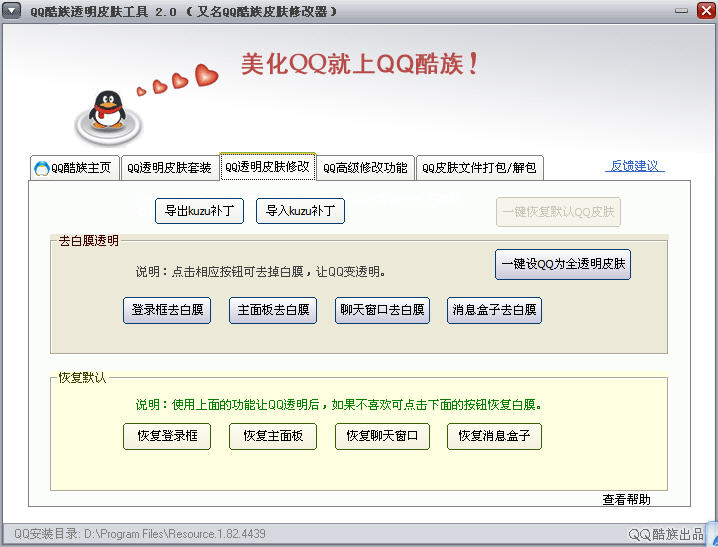Minimize the window via title bar button
This screenshot has width=718, height=547.
point(681,11)
